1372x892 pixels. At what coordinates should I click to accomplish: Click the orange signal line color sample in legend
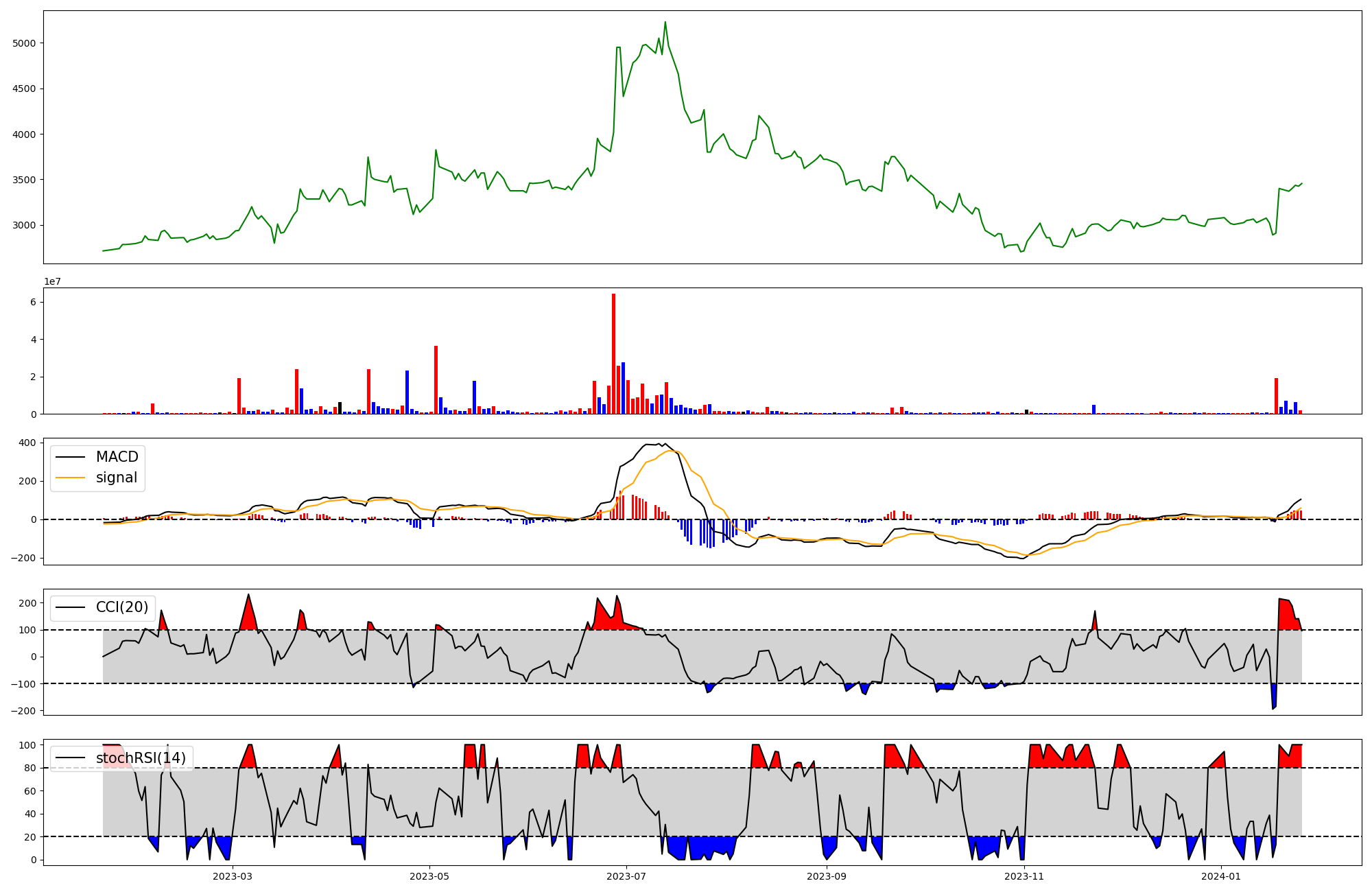point(71,478)
